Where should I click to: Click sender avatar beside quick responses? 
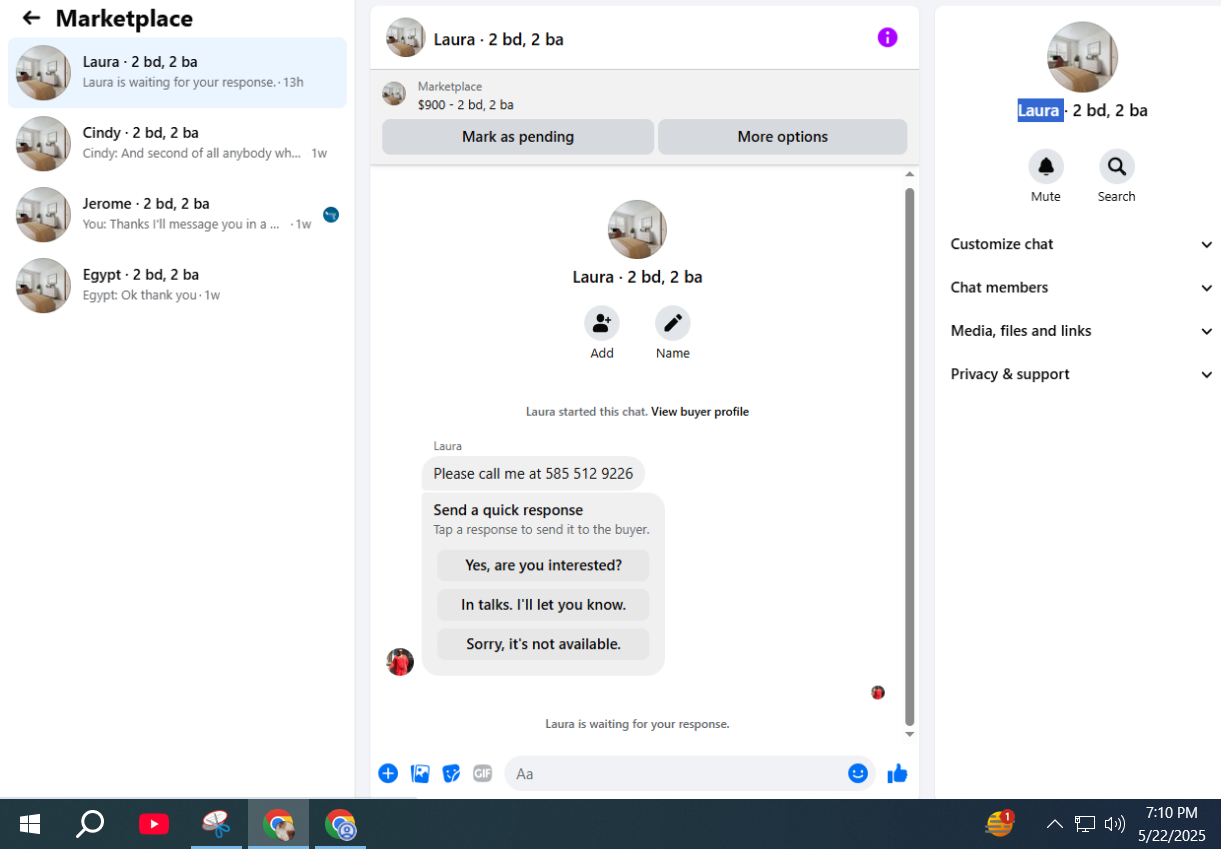click(400, 662)
